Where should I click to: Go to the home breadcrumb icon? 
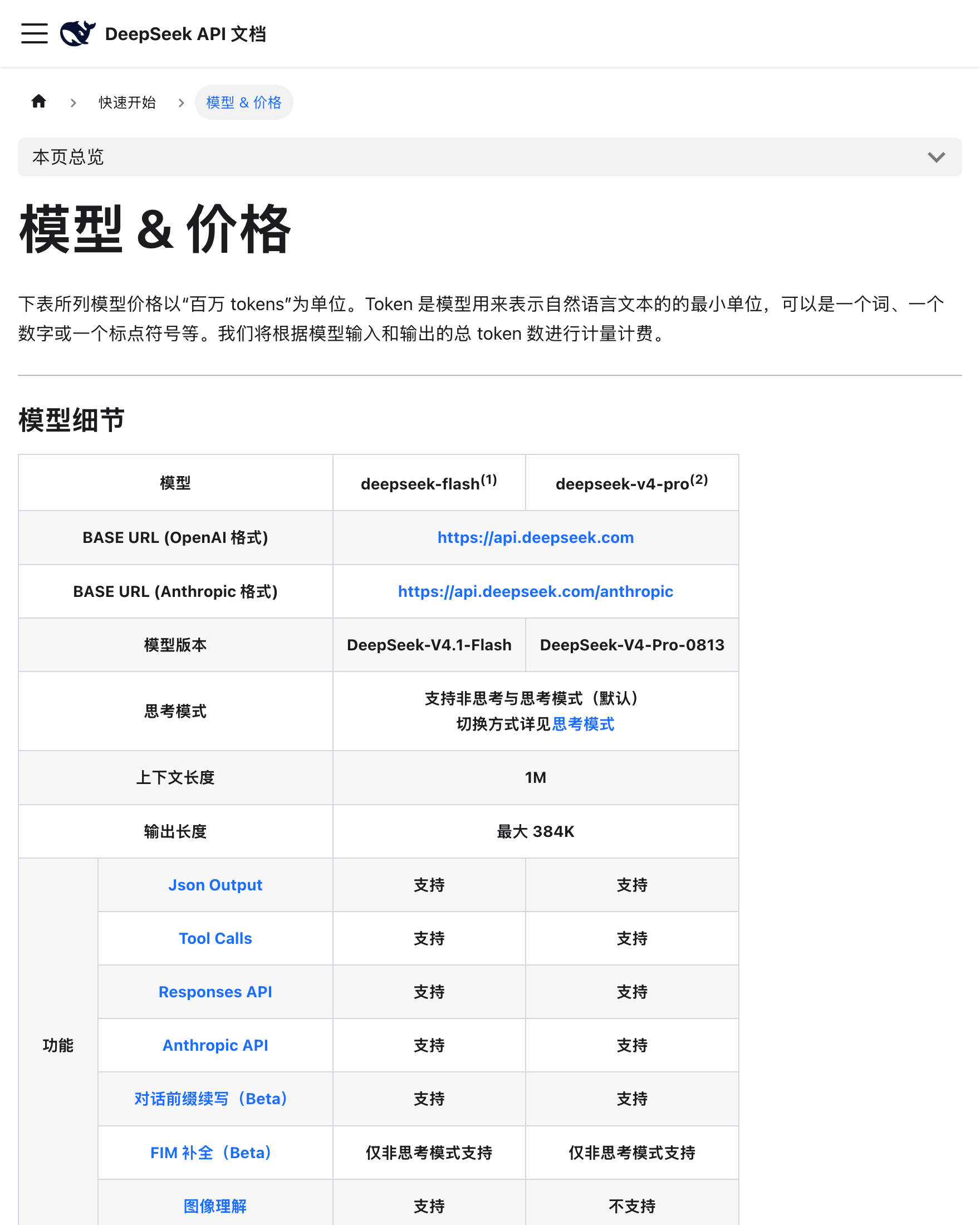tap(38, 102)
